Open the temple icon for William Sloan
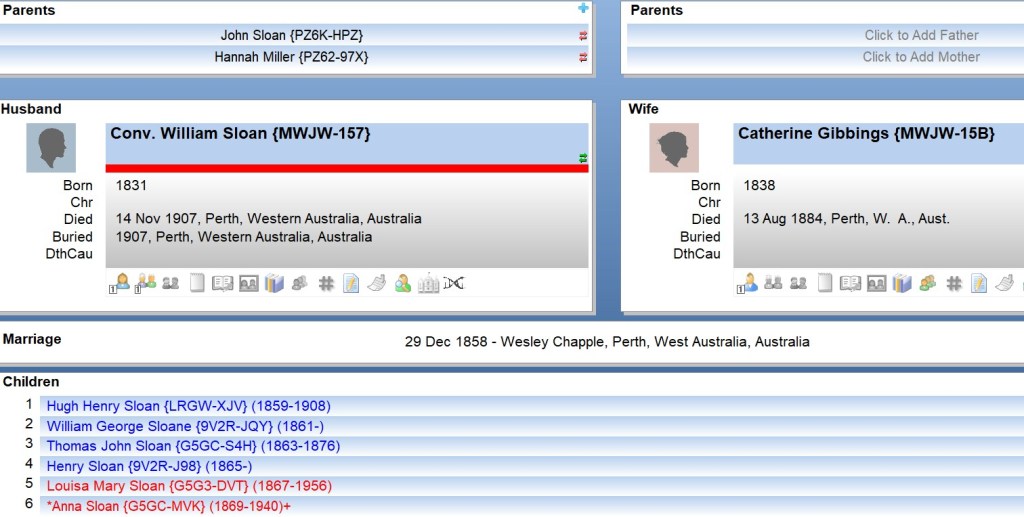This screenshot has height=517, width=1024. (428, 284)
